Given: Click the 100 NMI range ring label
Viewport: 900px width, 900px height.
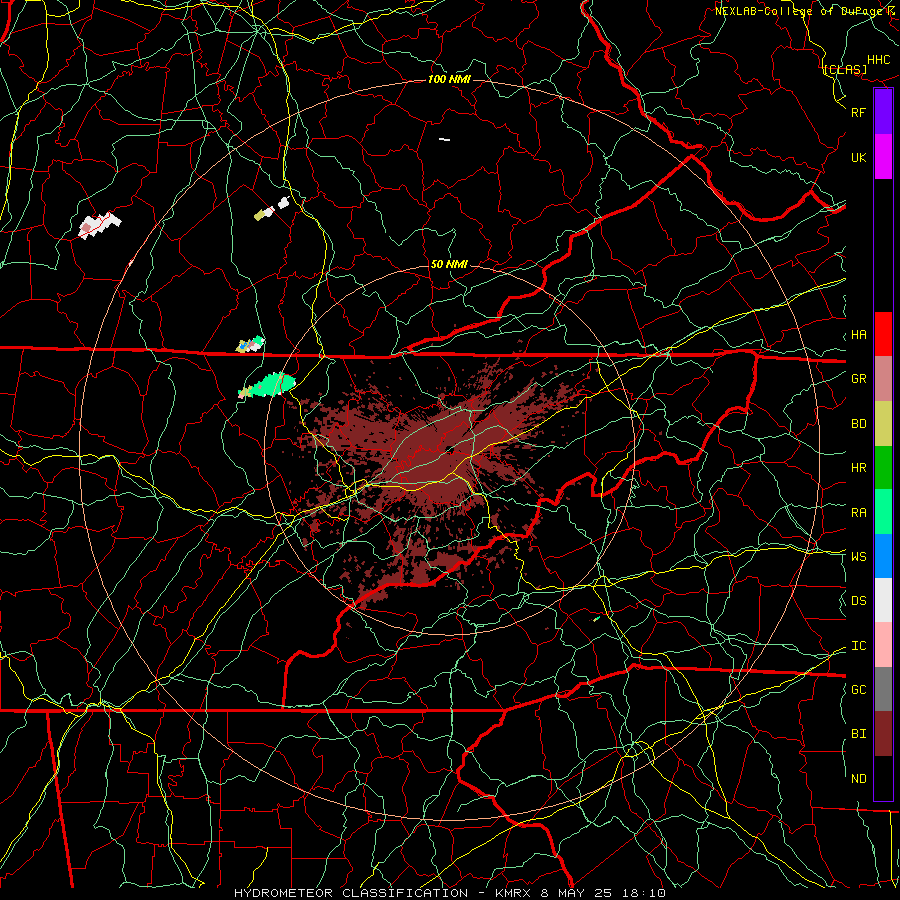Looking at the screenshot, I should point(449,79).
